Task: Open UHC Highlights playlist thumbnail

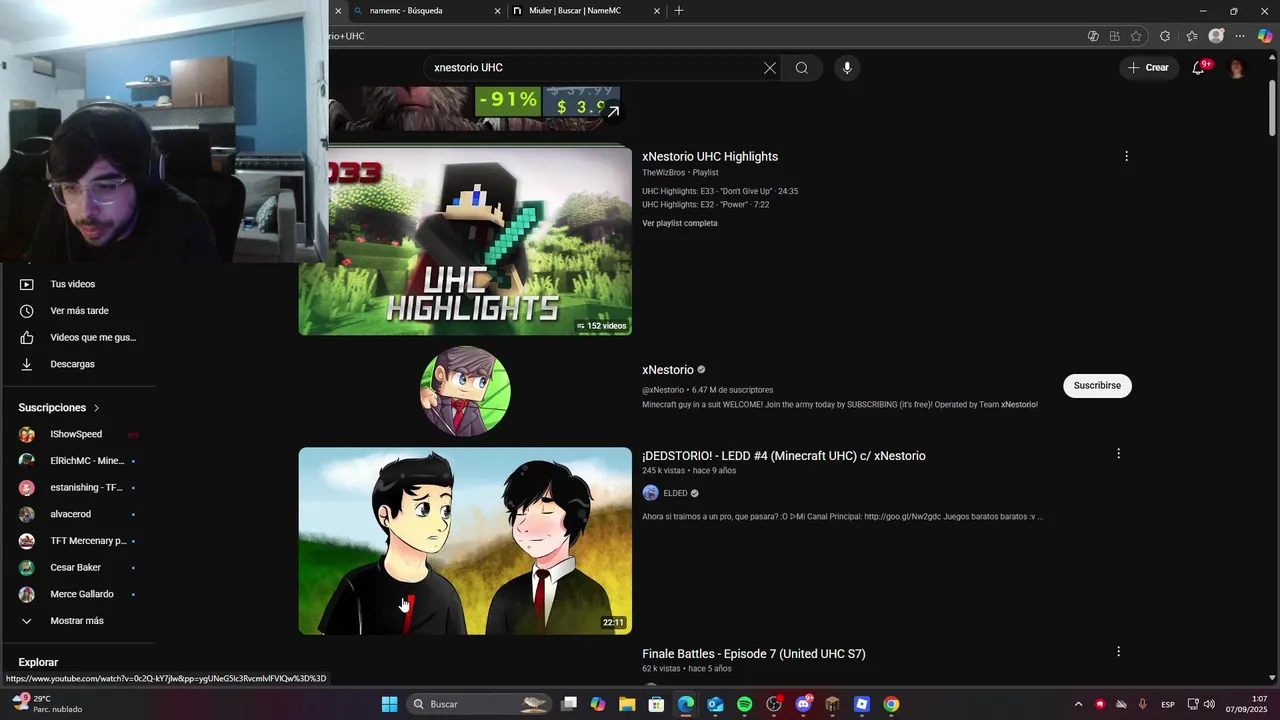Action: (465, 241)
